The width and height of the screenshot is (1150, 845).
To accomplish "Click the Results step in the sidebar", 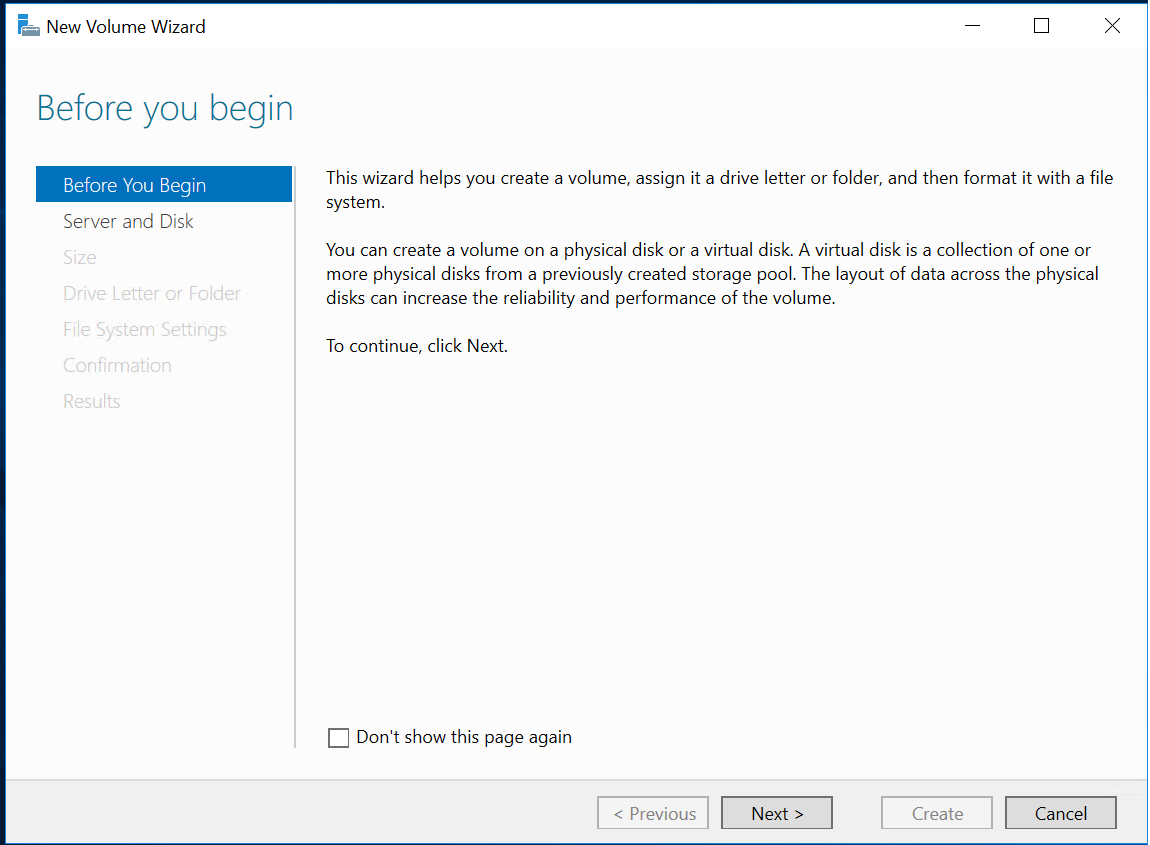I will pos(92,401).
